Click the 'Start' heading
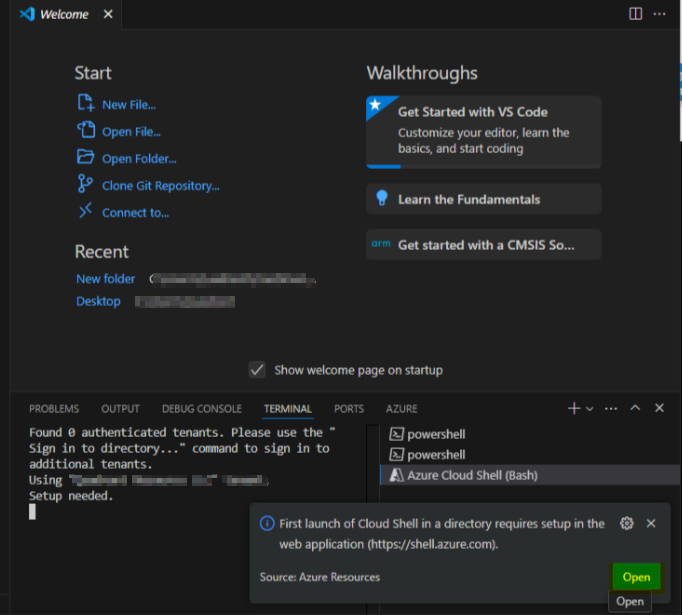 point(93,73)
